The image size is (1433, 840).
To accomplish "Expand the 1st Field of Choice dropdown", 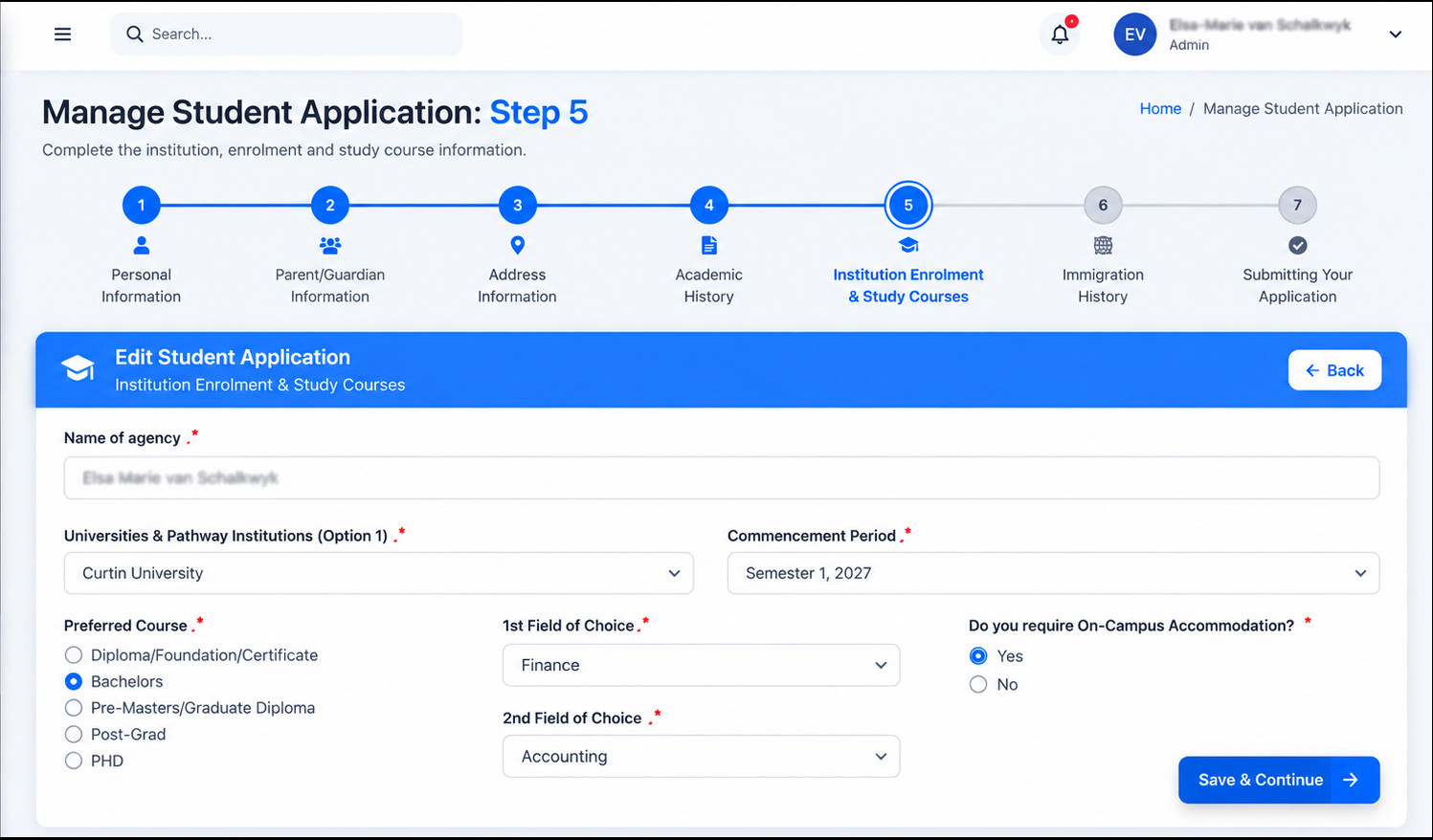I will 701,665.
